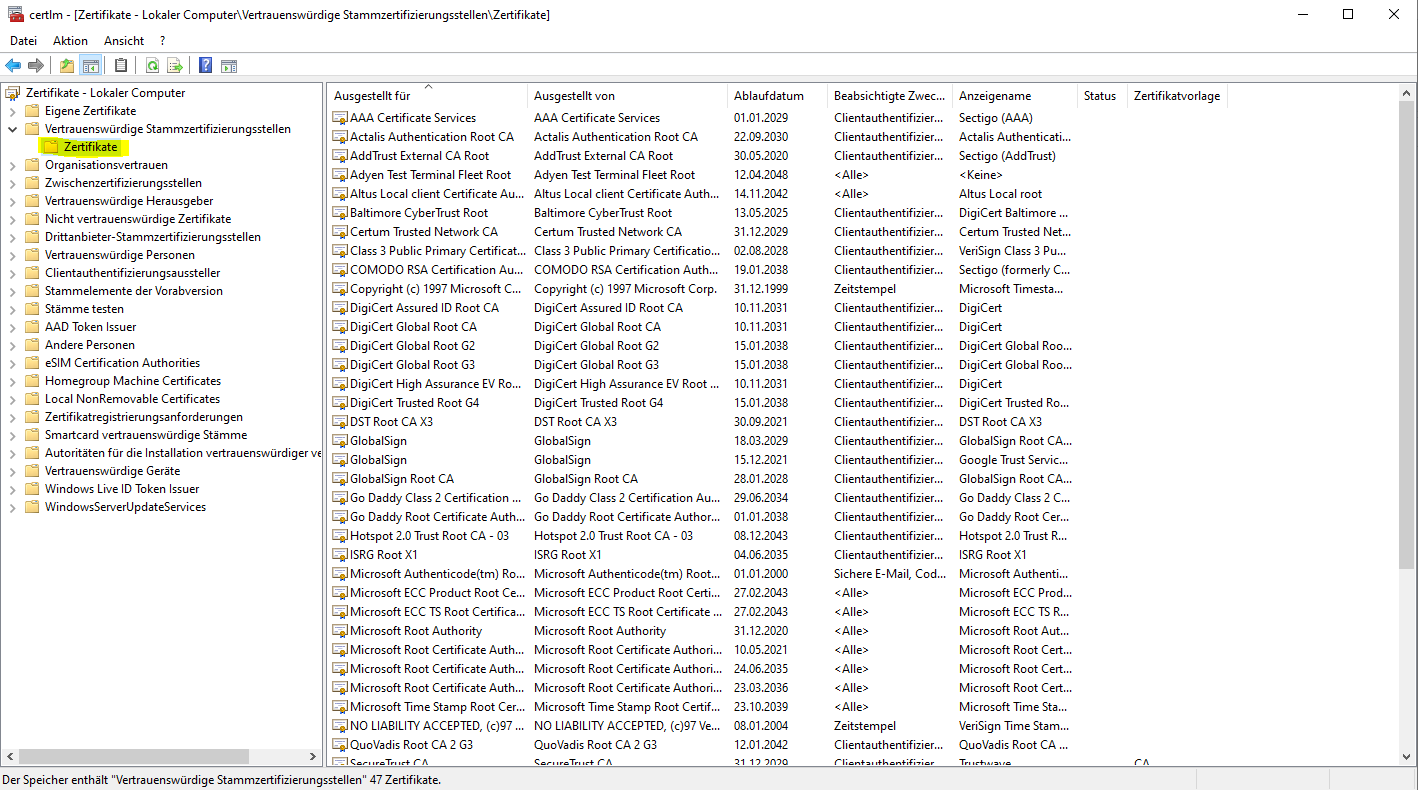Click the certificate icon beside GlobalSign Root CA
The width and height of the screenshot is (1418, 790).
[340, 479]
